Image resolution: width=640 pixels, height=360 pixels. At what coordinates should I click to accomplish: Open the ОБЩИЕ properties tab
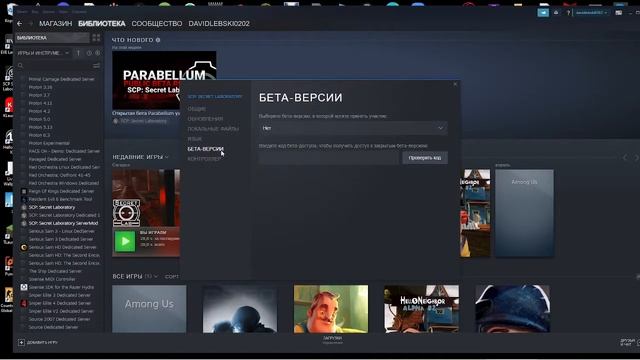(197, 109)
